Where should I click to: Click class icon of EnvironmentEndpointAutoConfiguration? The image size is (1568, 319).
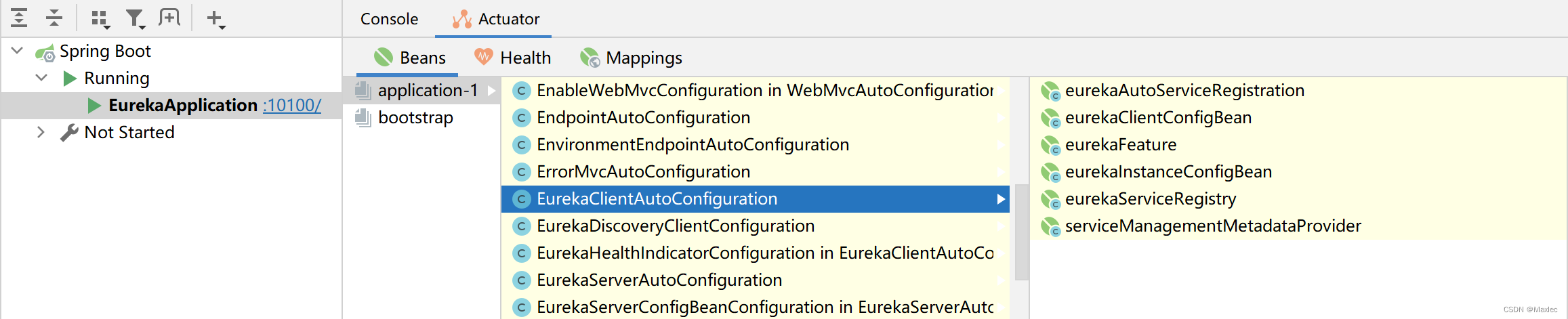pyautogui.click(x=521, y=145)
